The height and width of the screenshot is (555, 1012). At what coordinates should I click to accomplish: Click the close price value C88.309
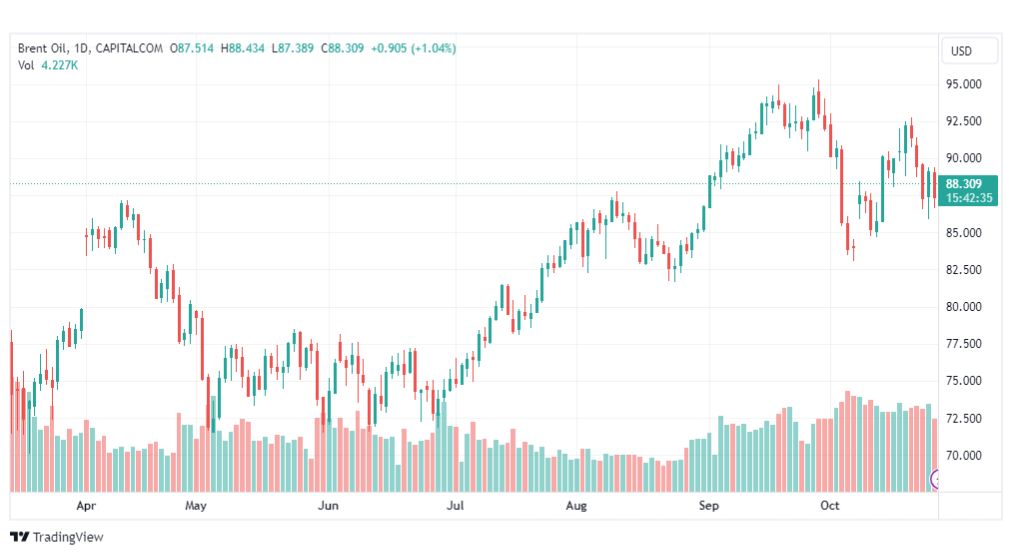click(x=341, y=48)
